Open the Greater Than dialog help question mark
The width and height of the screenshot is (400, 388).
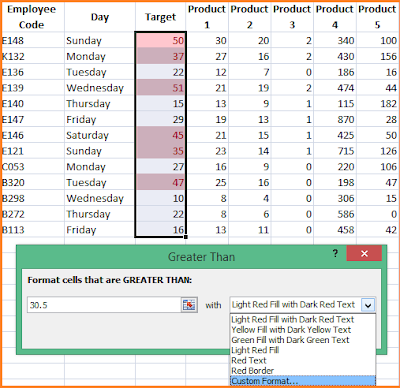click(x=335, y=254)
